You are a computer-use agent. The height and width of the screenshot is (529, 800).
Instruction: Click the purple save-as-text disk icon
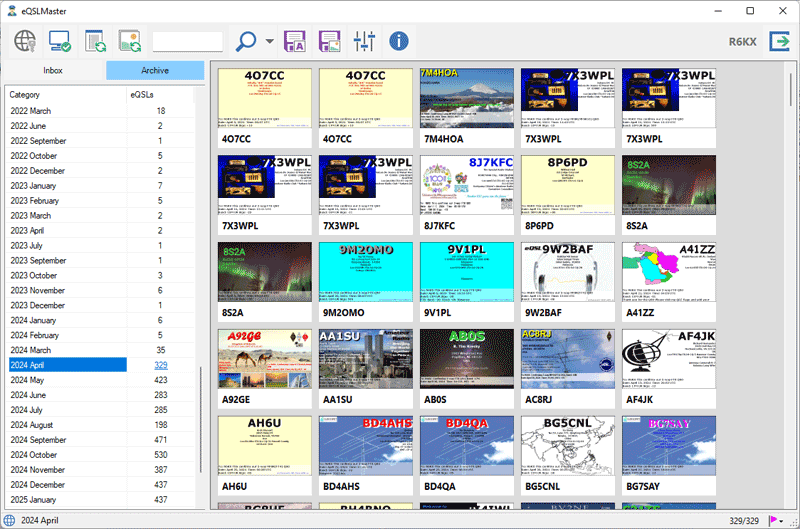click(295, 41)
